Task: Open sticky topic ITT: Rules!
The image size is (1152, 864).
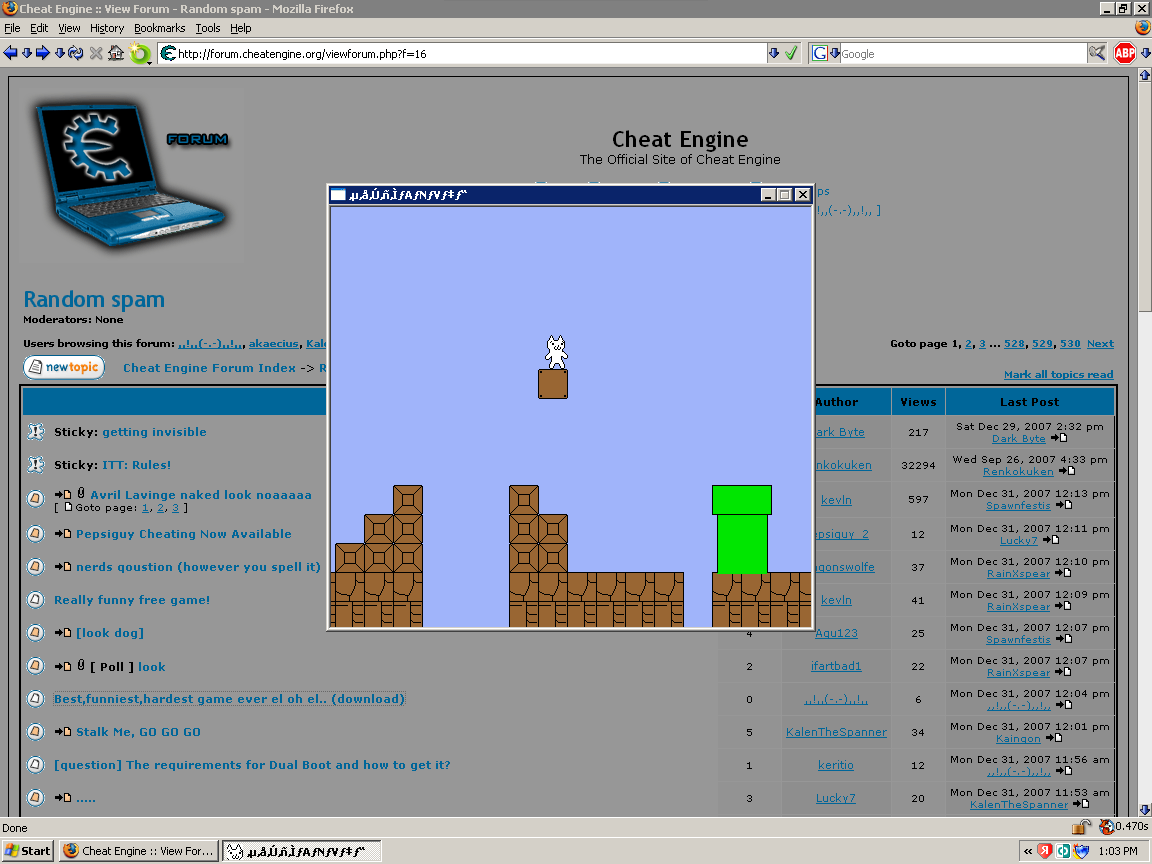Action: pyautogui.click(x=137, y=465)
